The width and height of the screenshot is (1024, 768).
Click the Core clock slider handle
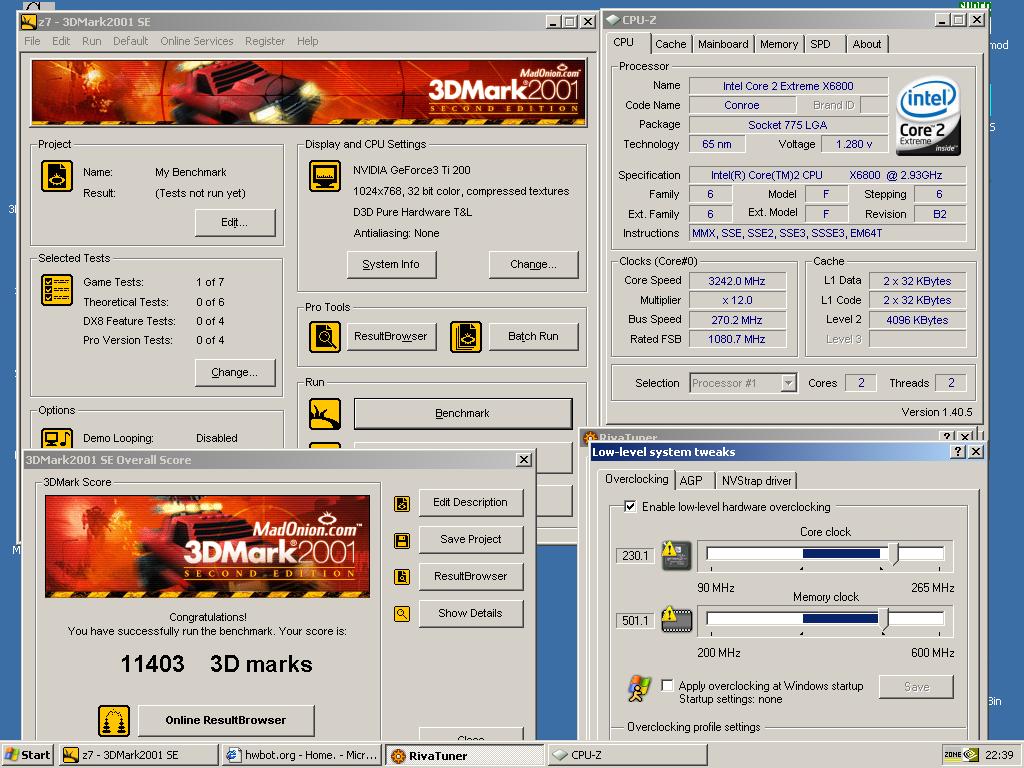tap(894, 554)
